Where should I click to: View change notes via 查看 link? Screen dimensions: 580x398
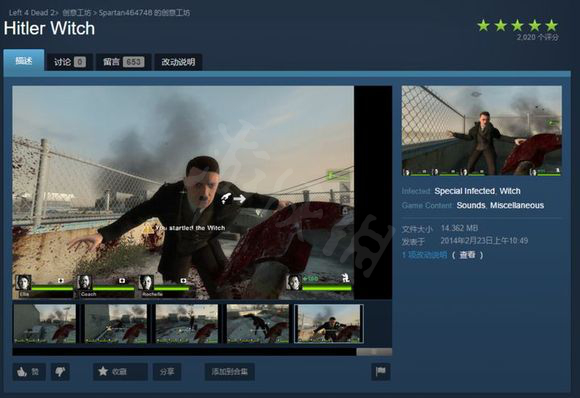467,255
